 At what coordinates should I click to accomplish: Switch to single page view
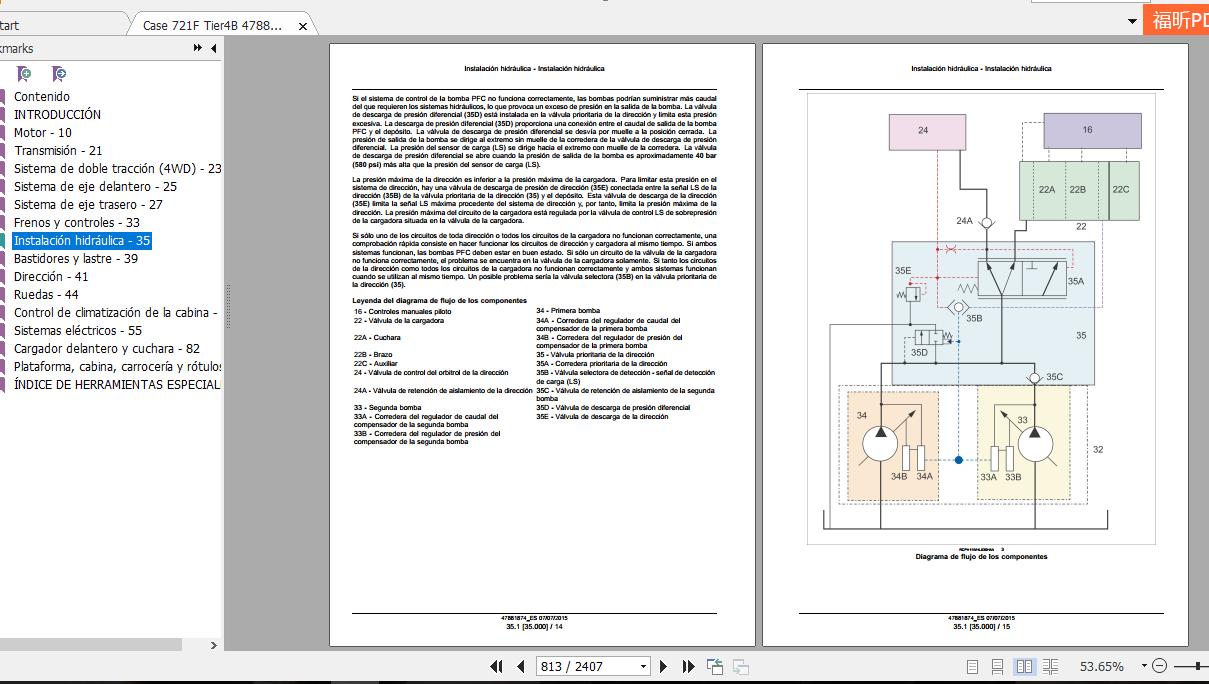pos(972,666)
